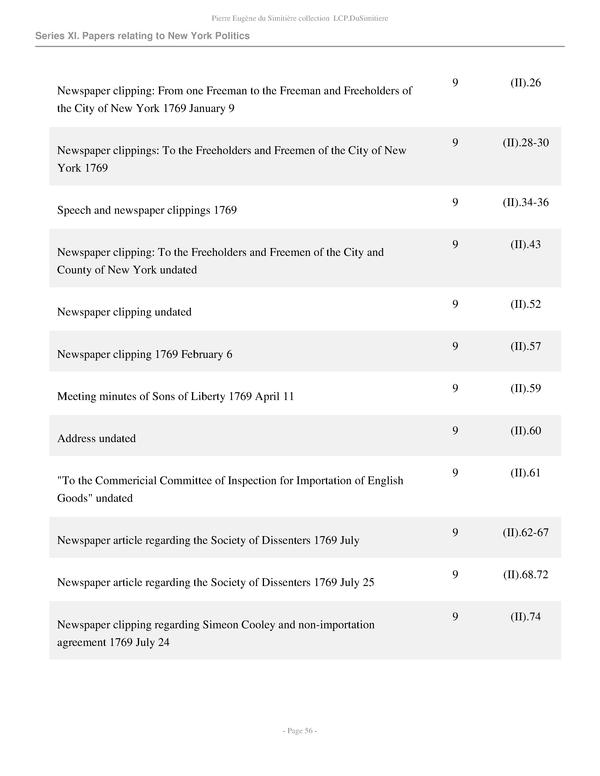Image resolution: width=600 pixels, height=776 pixels.
Task: Click the "Page 56" footer label
Action: (300, 731)
